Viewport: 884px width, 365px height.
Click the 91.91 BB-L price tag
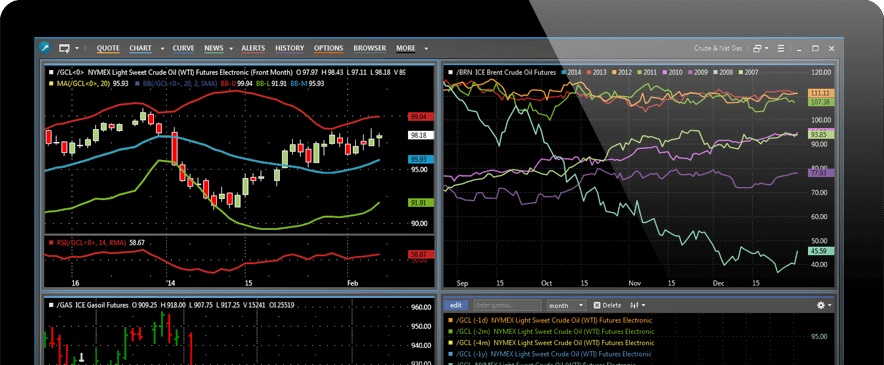point(420,203)
